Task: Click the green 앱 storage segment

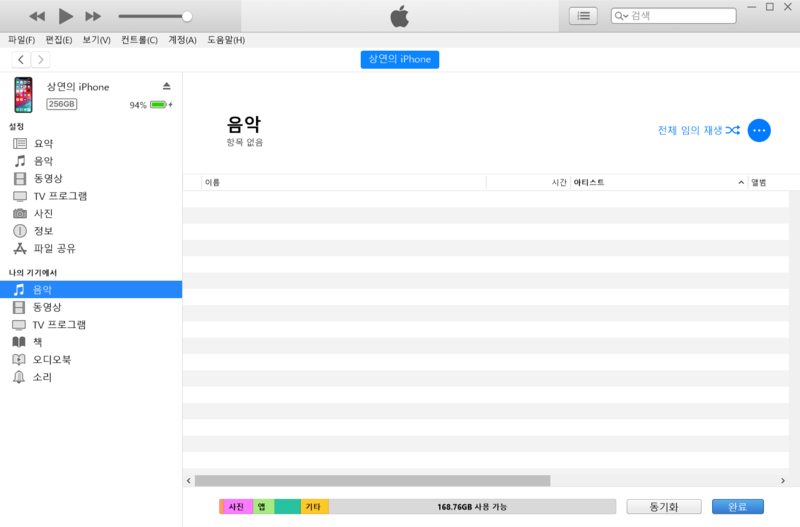Action: tap(263, 507)
